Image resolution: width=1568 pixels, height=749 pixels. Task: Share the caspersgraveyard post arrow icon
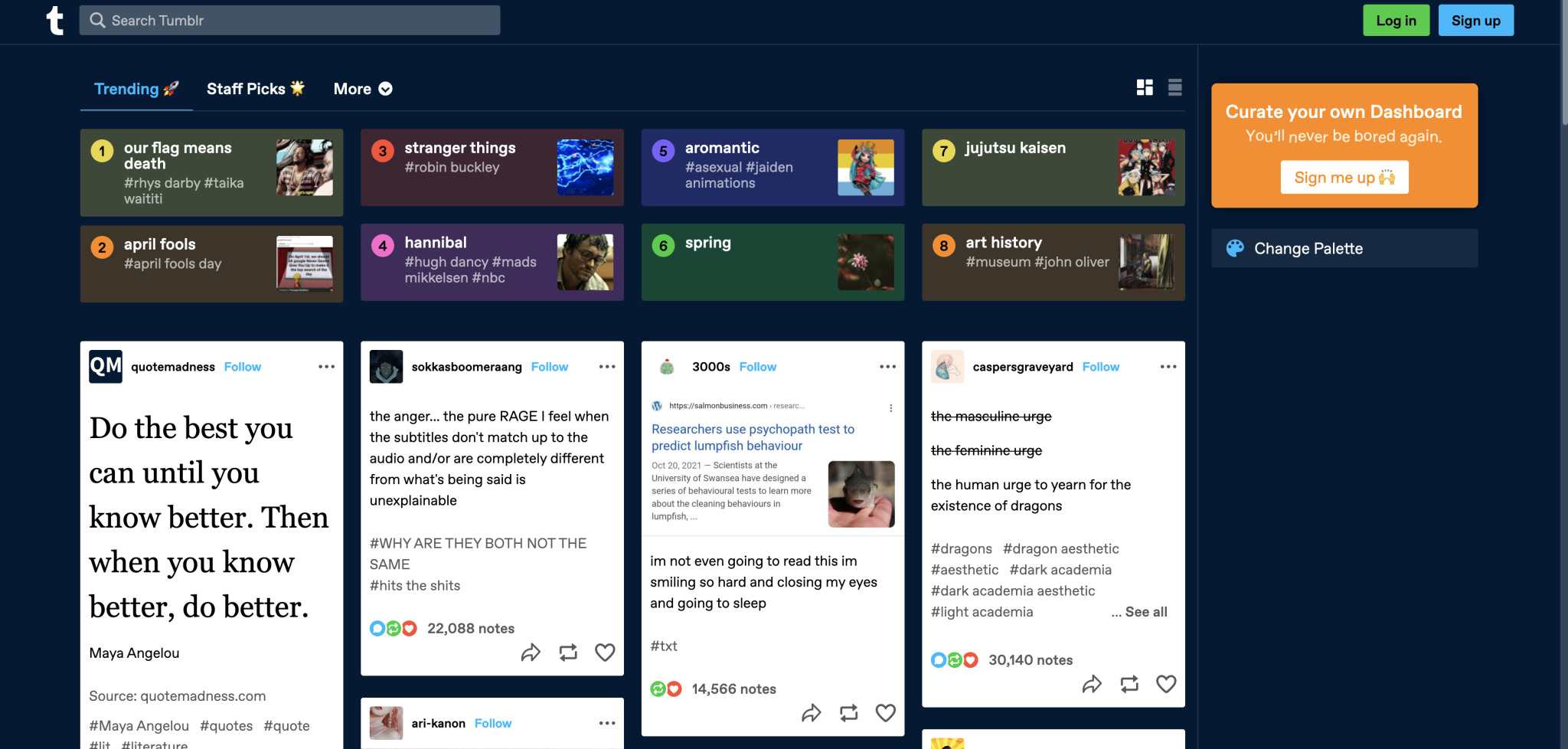[x=1093, y=684]
